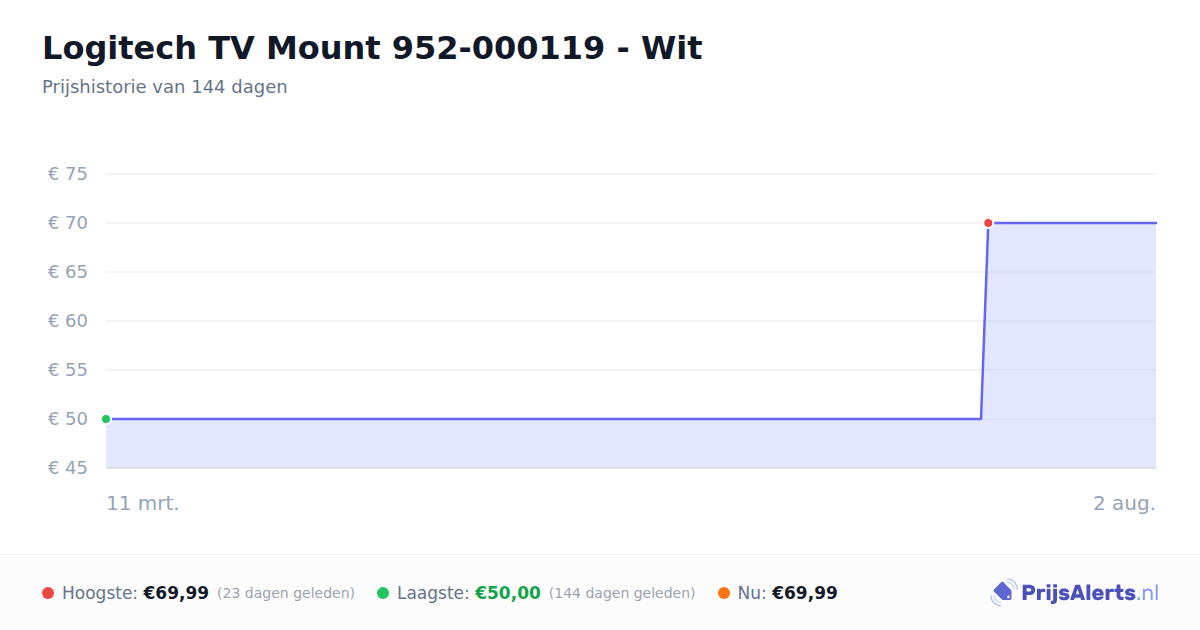The image size is (1200, 630).
Task: Select the Hoogste €69,99 price value
Action: tap(176, 593)
